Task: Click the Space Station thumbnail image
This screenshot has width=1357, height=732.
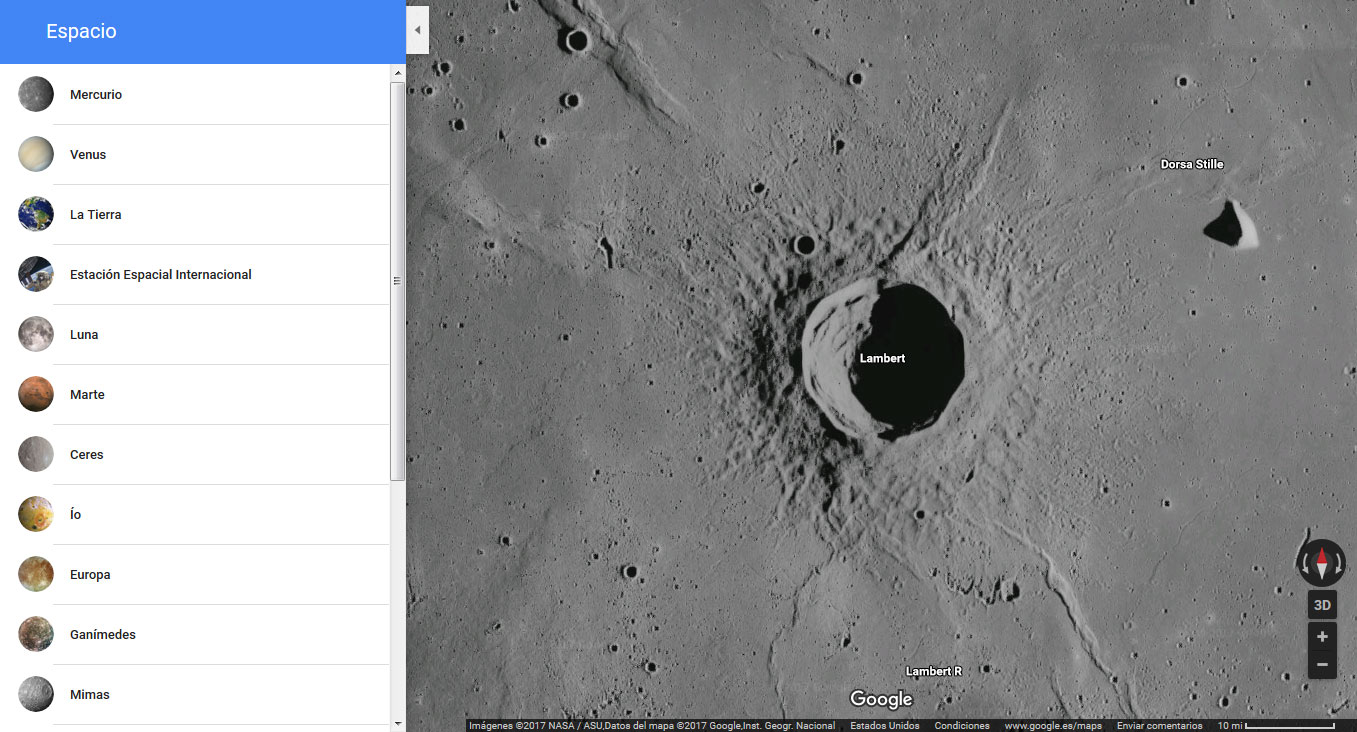Action: (x=36, y=274)
